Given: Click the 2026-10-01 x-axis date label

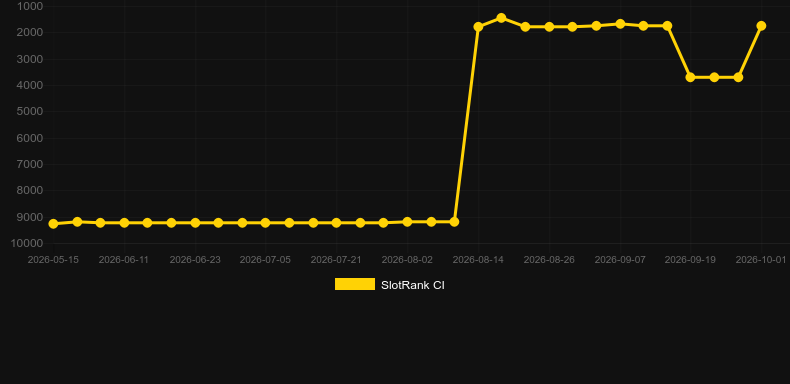Looking at the screenshot, I should (761, 260).
